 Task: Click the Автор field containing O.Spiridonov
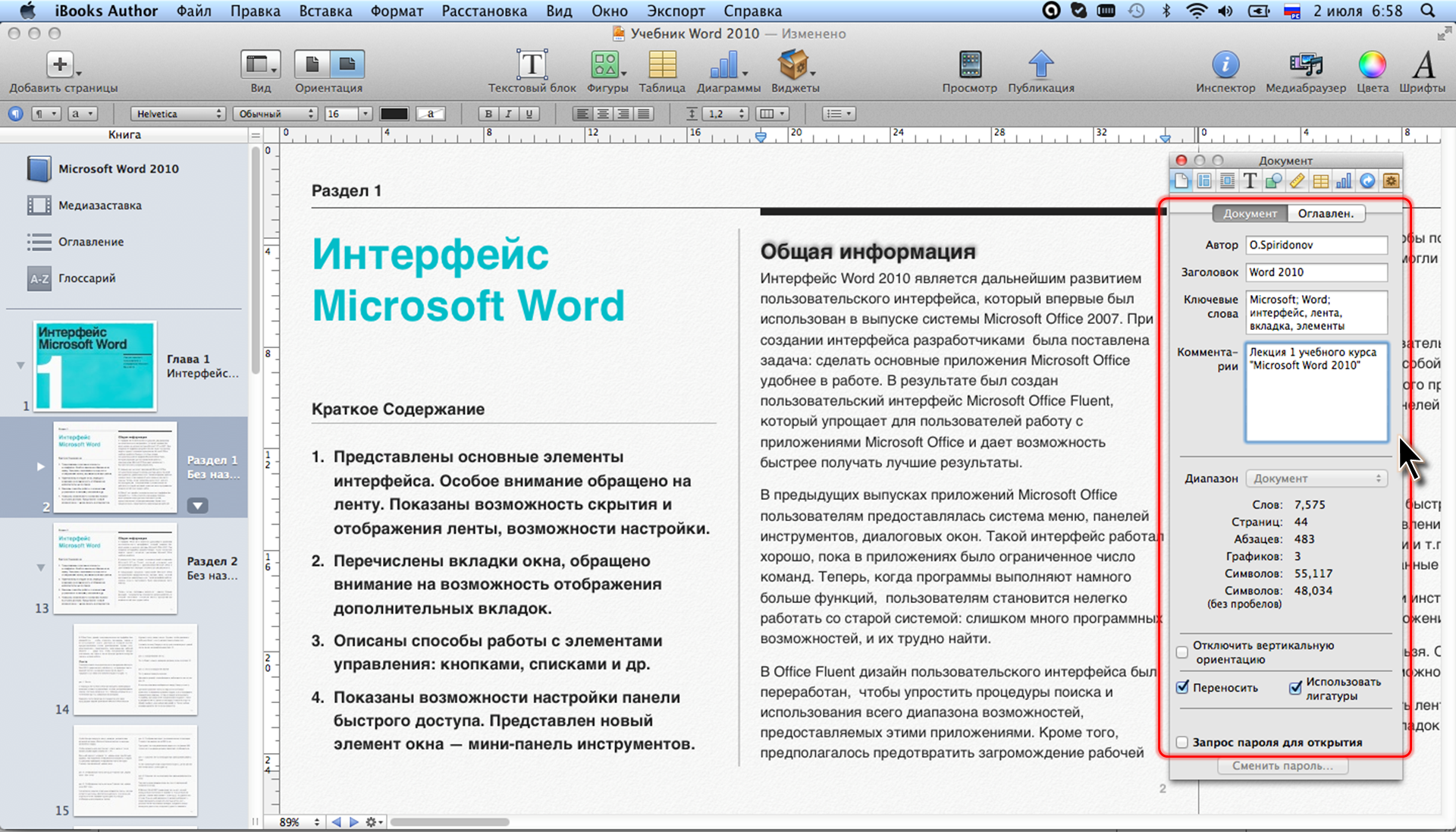tap(1316, 245)
